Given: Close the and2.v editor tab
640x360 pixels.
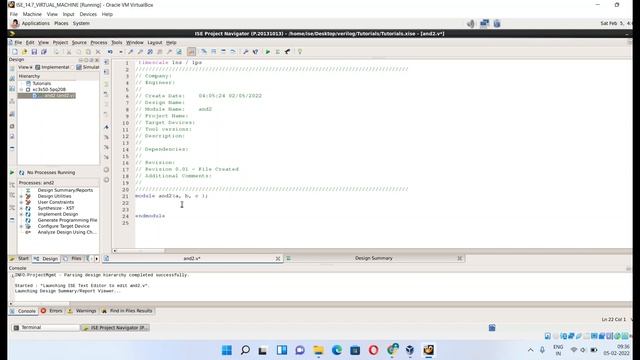Looking at the screenshot, I should [278, 258].
